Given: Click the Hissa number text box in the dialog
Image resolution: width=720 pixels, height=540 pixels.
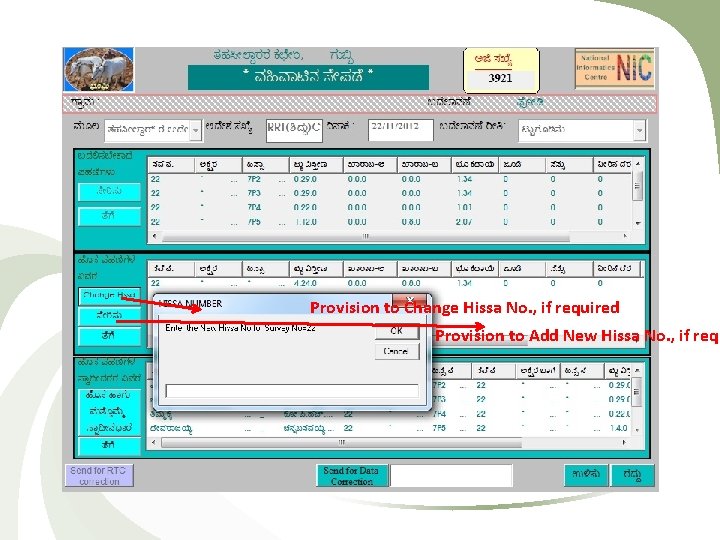Looking at the screenshot, I should (292, 391).
